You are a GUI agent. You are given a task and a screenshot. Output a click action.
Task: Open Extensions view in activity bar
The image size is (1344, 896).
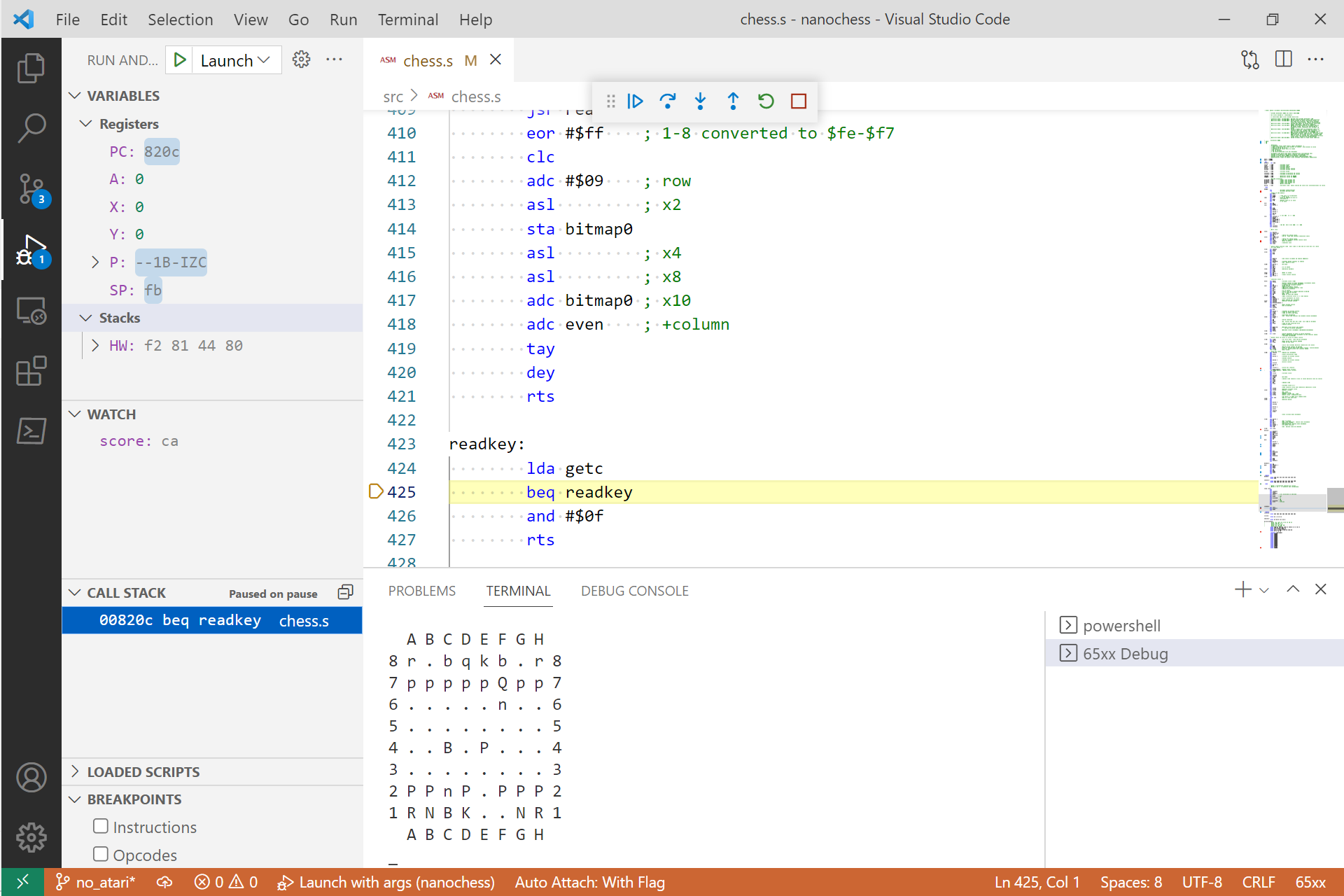[31, 371]
